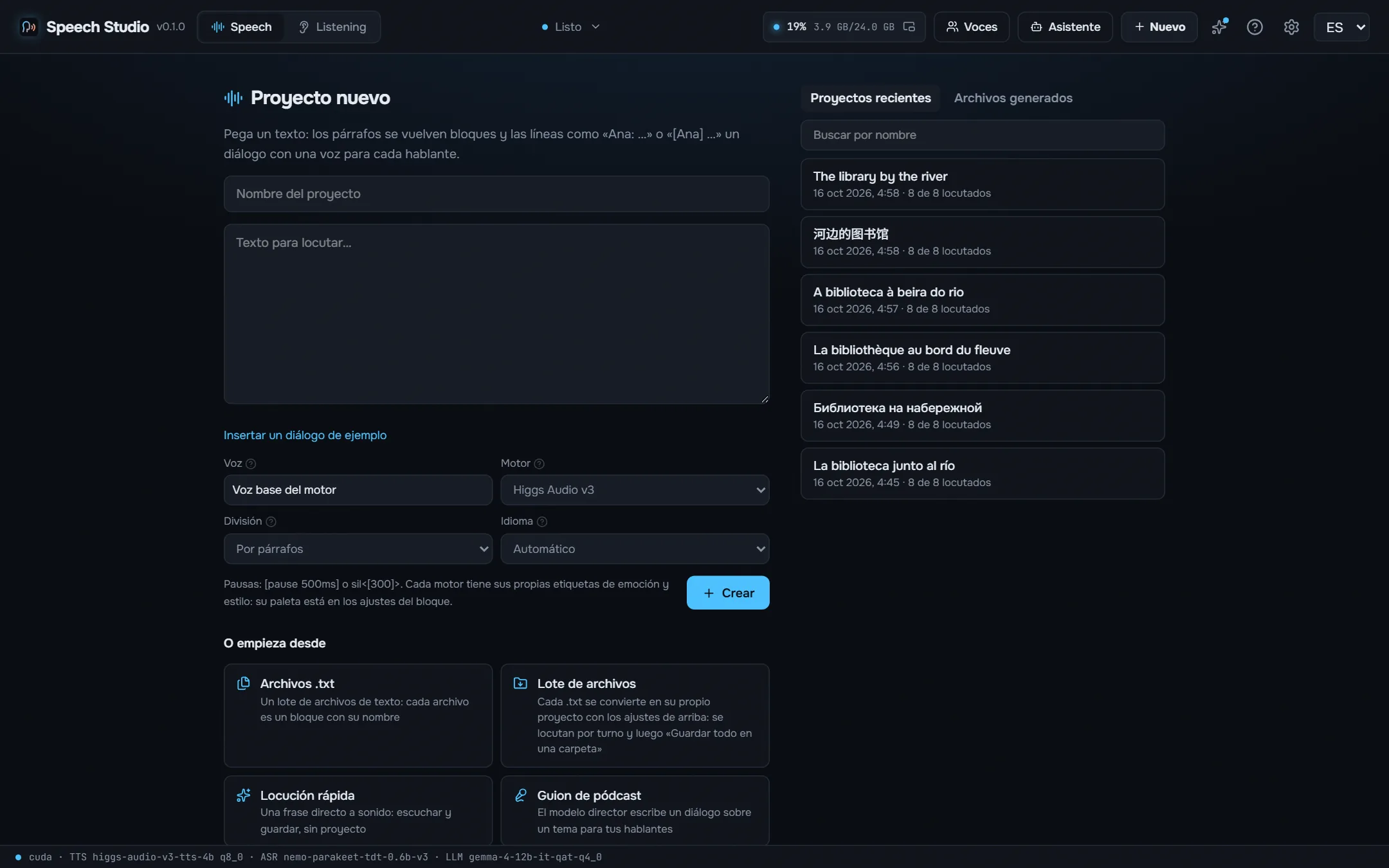Click the help icon next to Idioma
1389x868 pixels.
click(542, 521)
